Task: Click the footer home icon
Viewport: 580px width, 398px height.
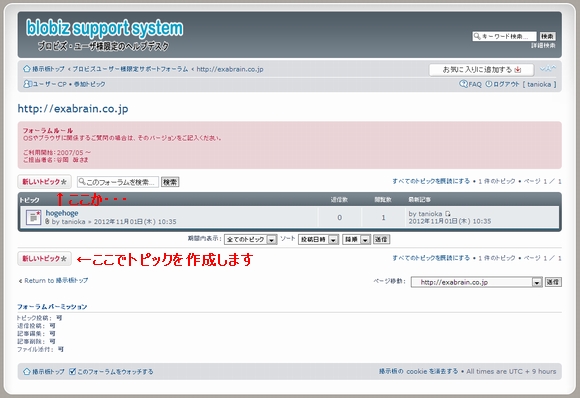Action: point(27,371)
